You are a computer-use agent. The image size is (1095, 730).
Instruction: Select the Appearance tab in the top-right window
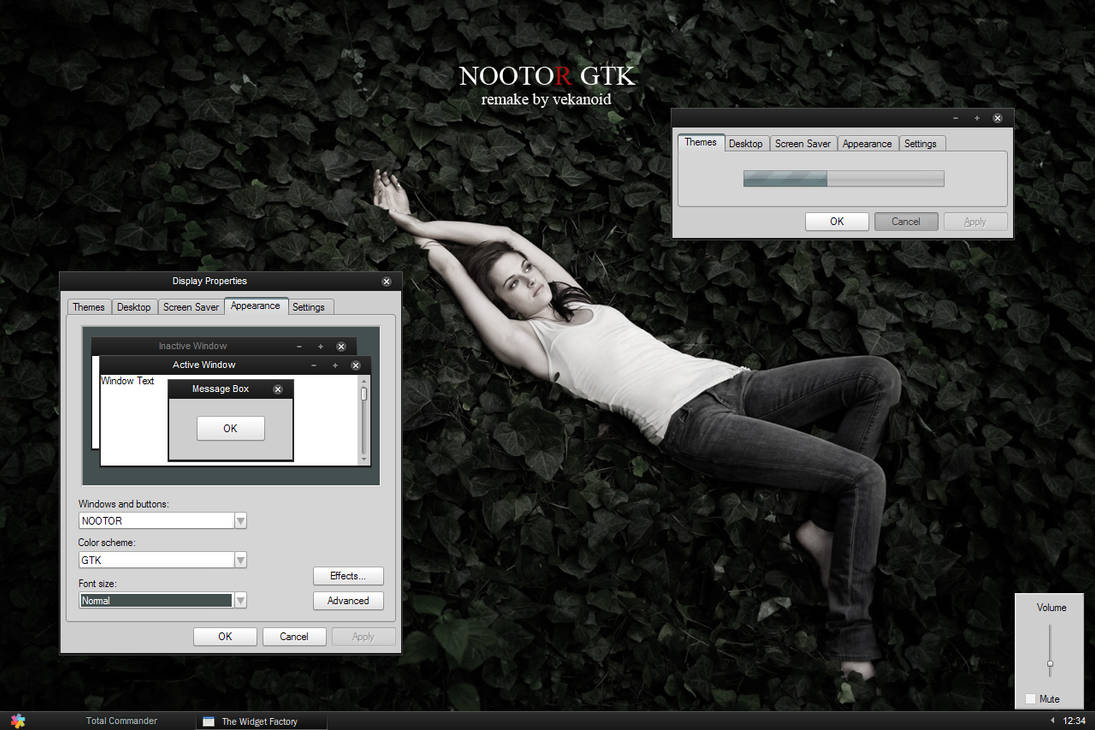867,143
